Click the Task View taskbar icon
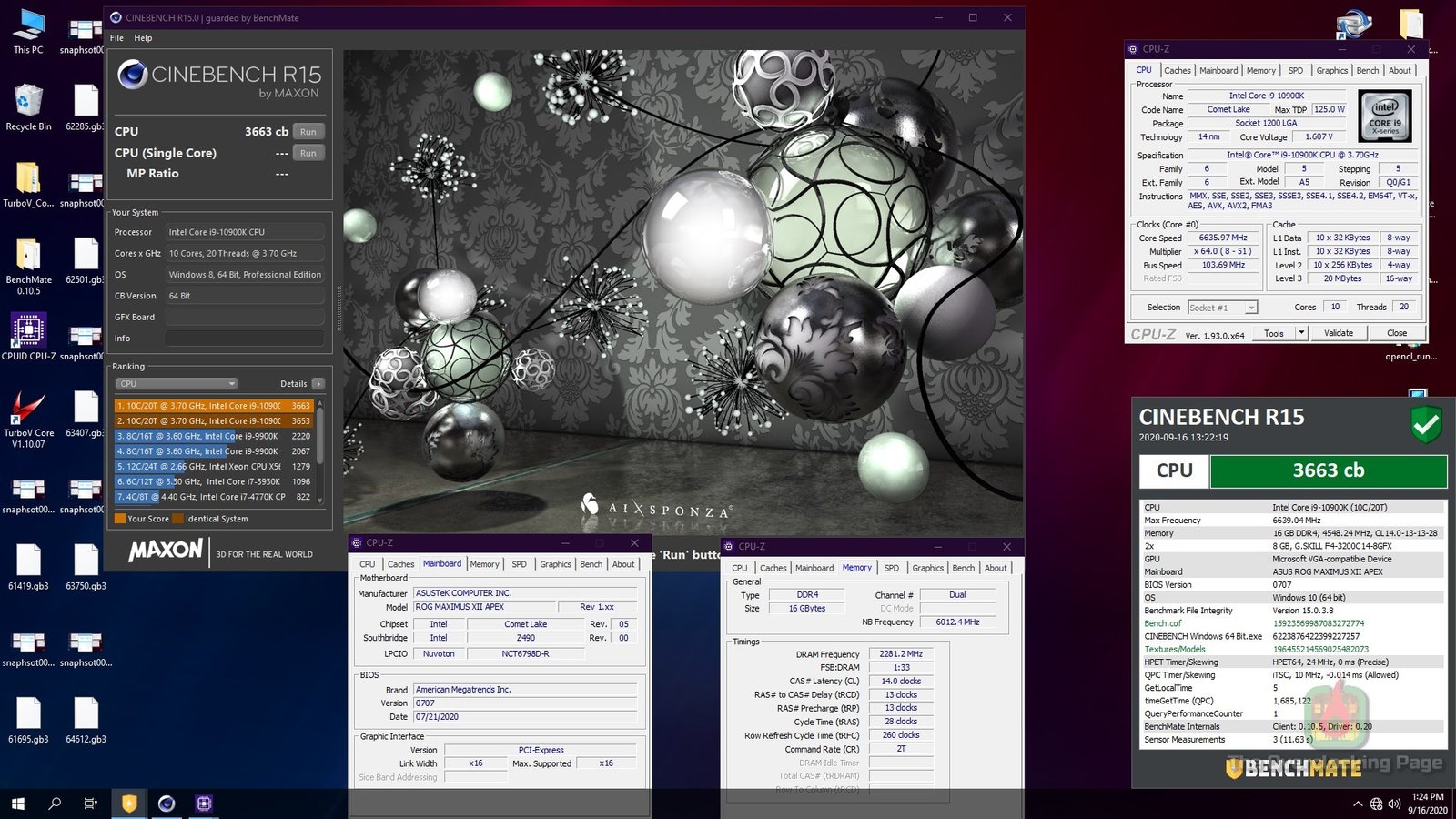Image resolution: width=1456 pixels, height=819 pixels. 91,804
